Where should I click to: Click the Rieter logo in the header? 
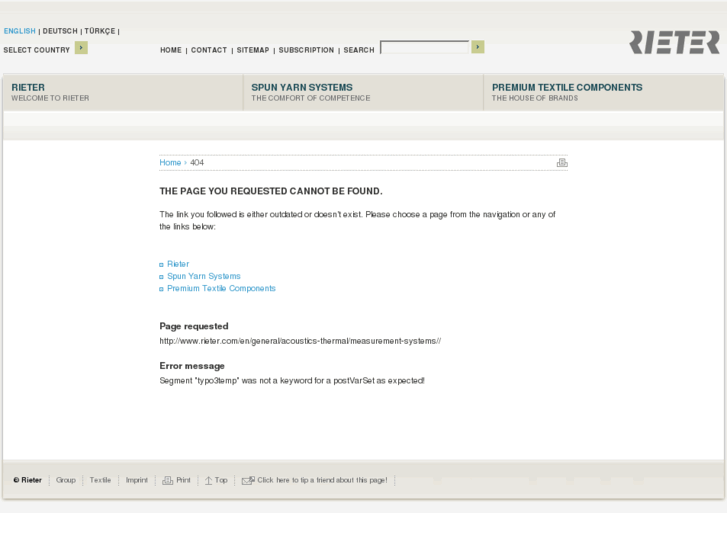(x=675, y=43)
